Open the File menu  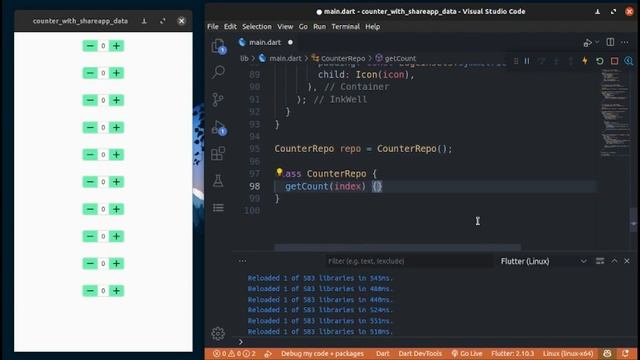[x=213, y=27]
